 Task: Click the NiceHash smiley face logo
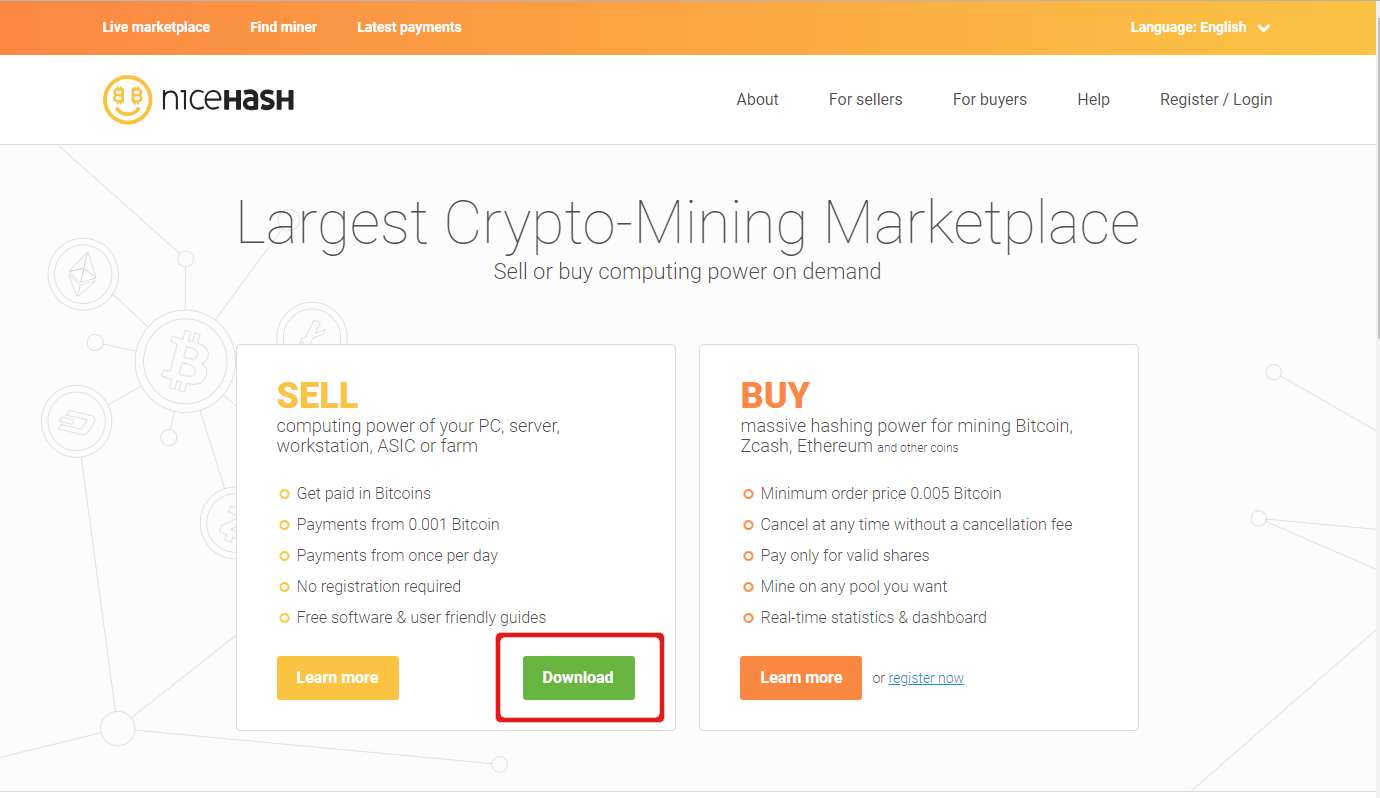click(x=127, y=99)
